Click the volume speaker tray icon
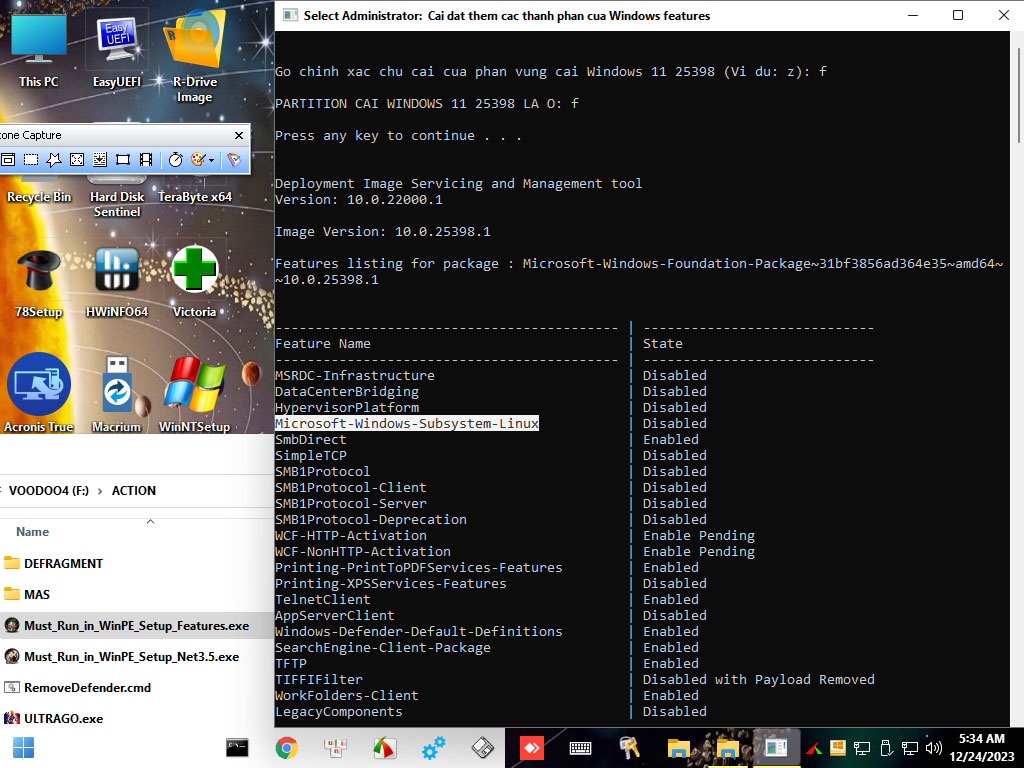This screenshot has width=1024, height=768. coord(934,748)
